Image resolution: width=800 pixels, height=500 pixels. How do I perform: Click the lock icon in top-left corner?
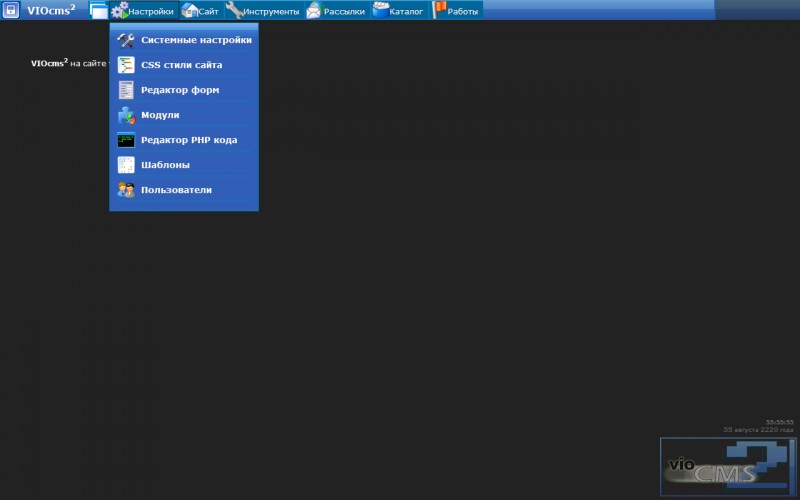[x=11, y=10]
